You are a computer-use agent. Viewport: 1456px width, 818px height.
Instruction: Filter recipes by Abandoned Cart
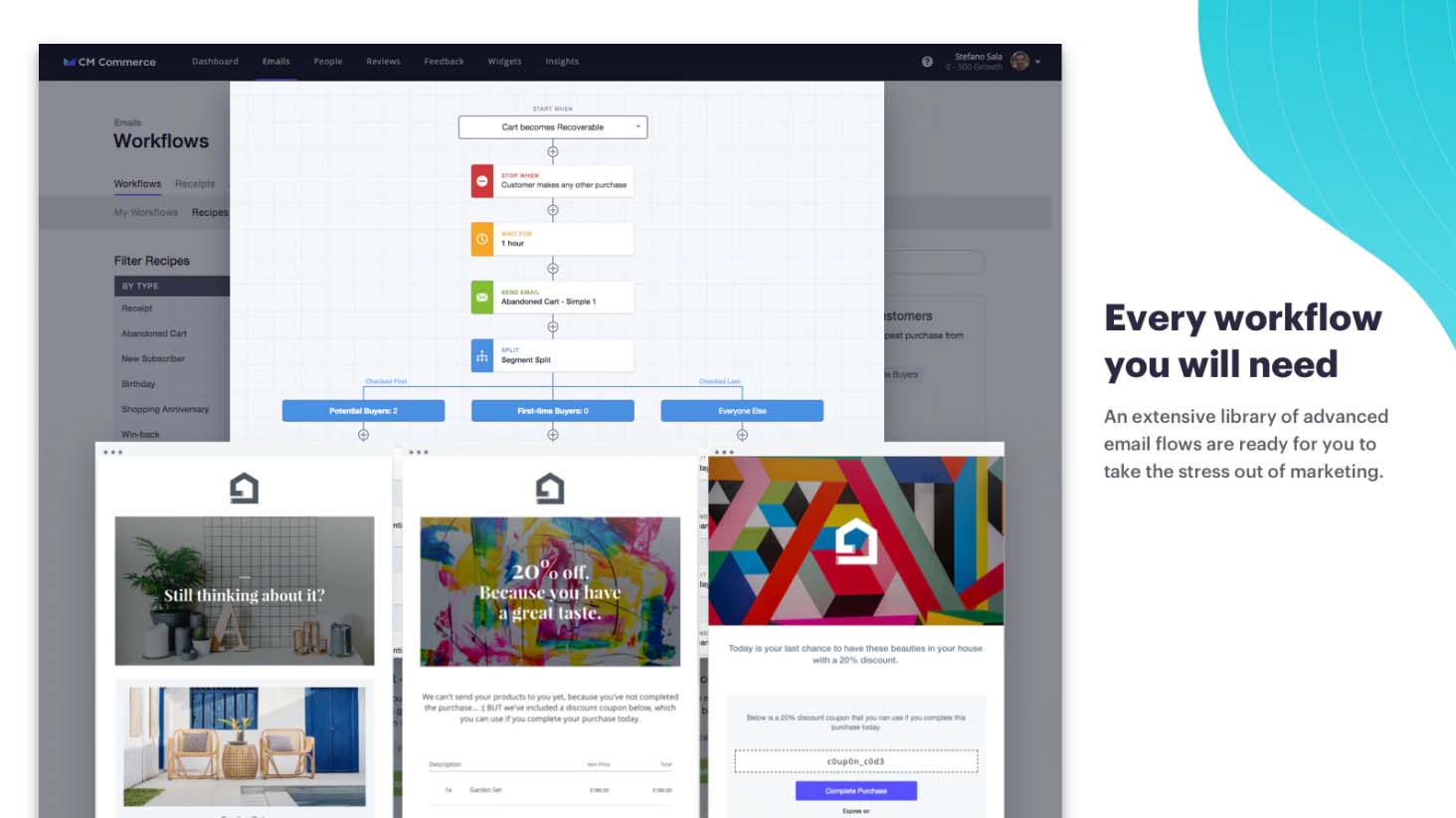154,333
